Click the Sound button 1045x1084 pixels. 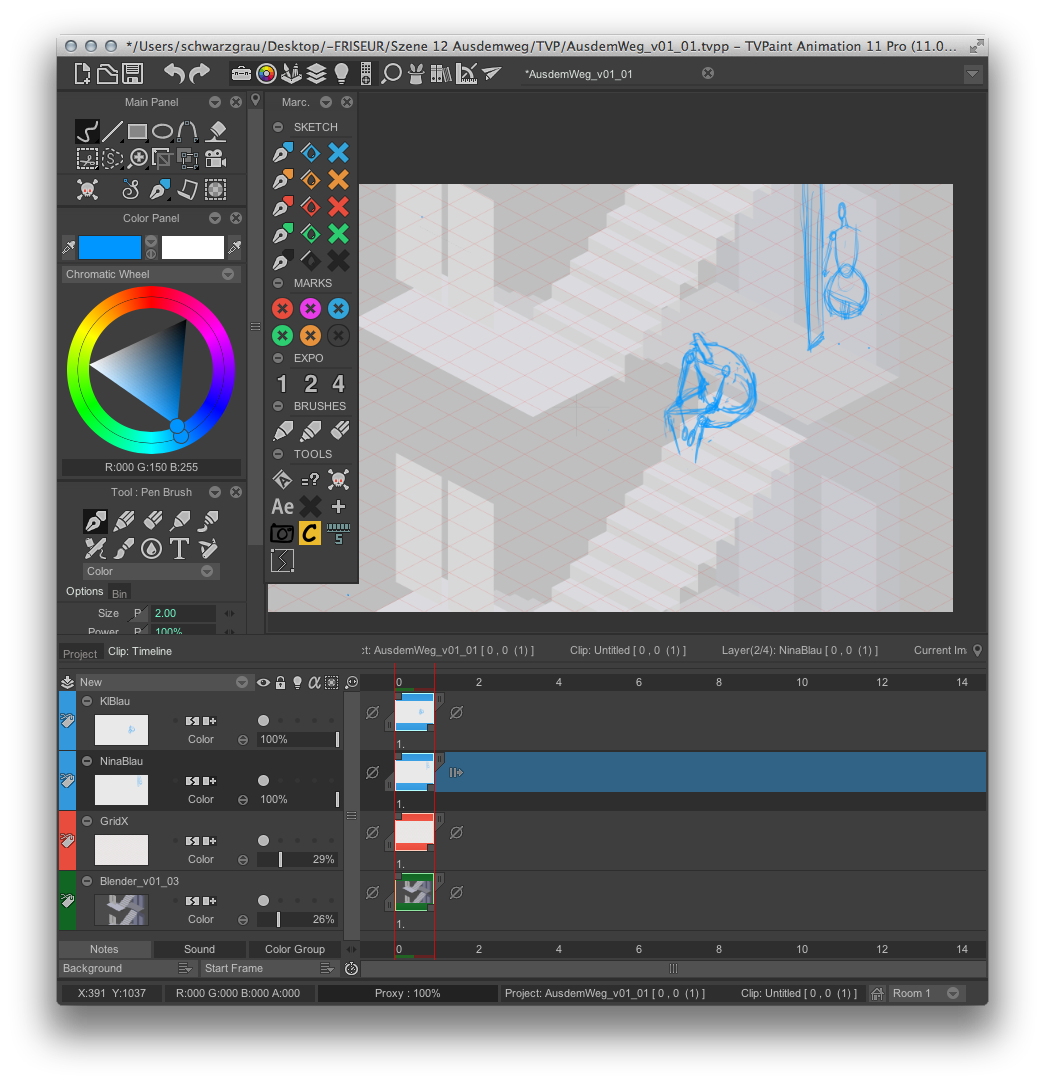(200, 949)
